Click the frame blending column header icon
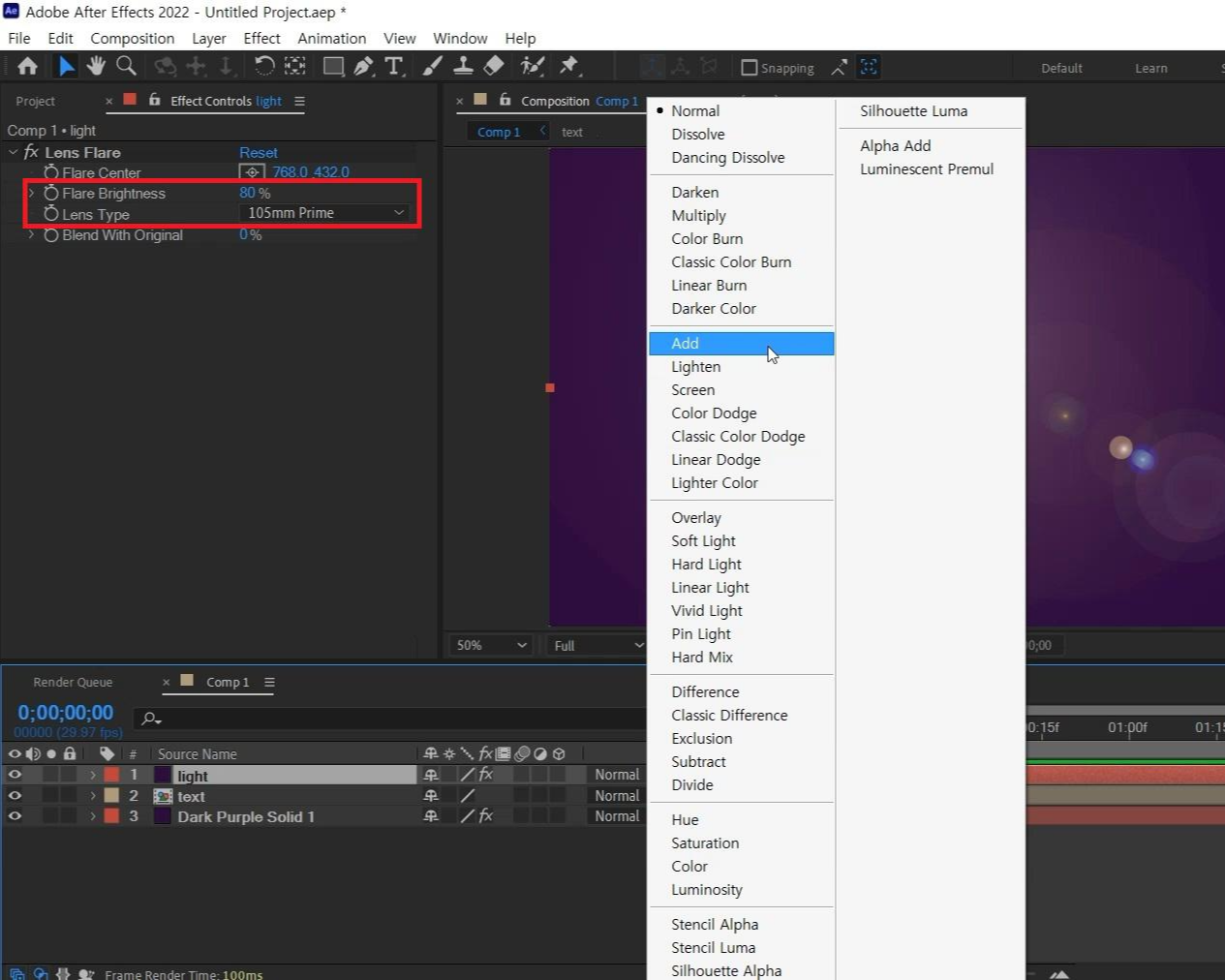Viewport: 1225px width, 980px height. [x=503, y=753]
